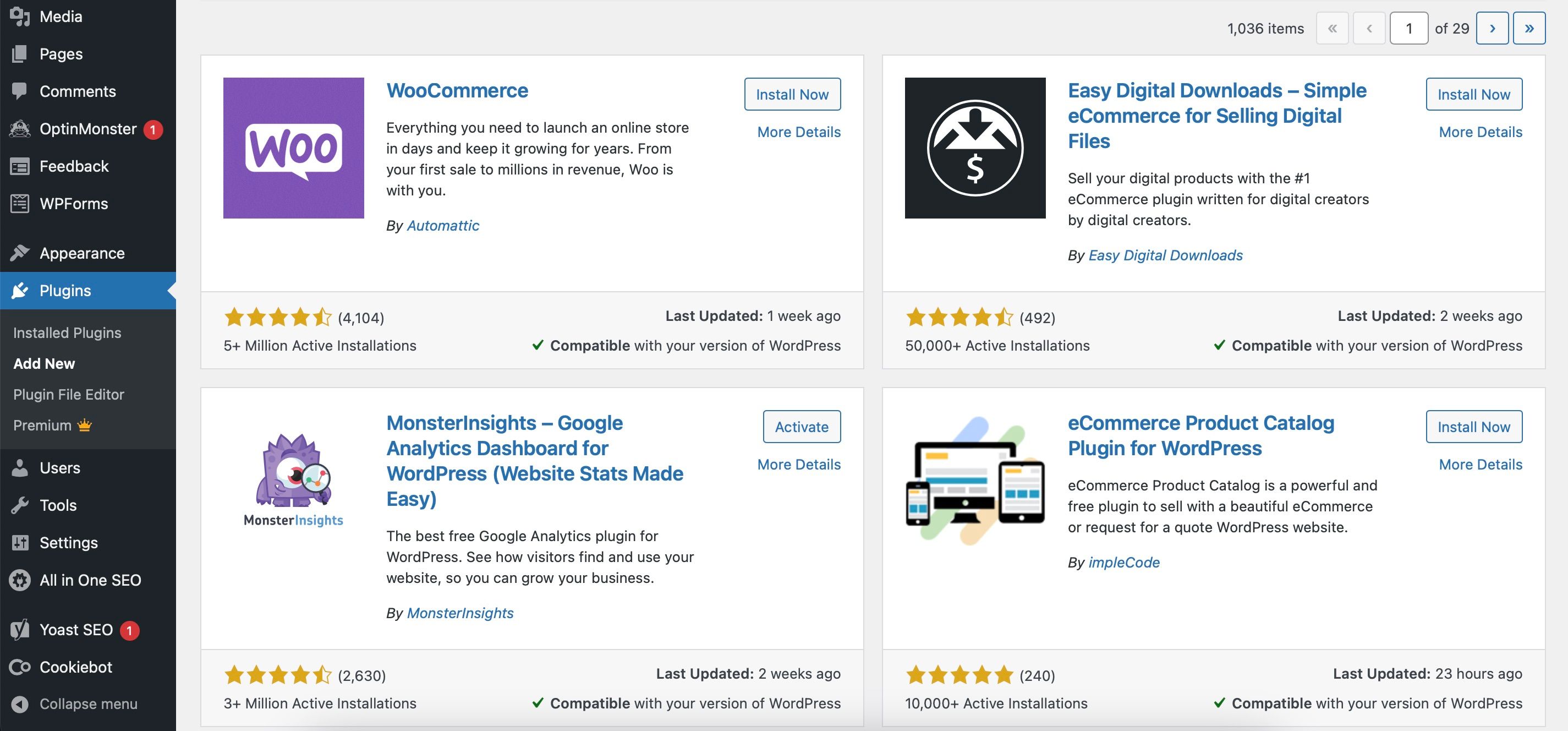Open More Details for eCommerce Product Catalog
1568x731 pixels.
1481,464
